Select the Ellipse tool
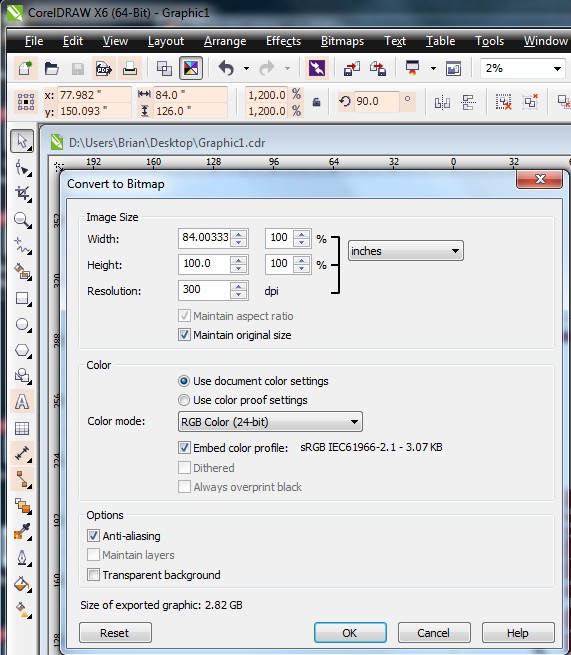 click(22, 325)
